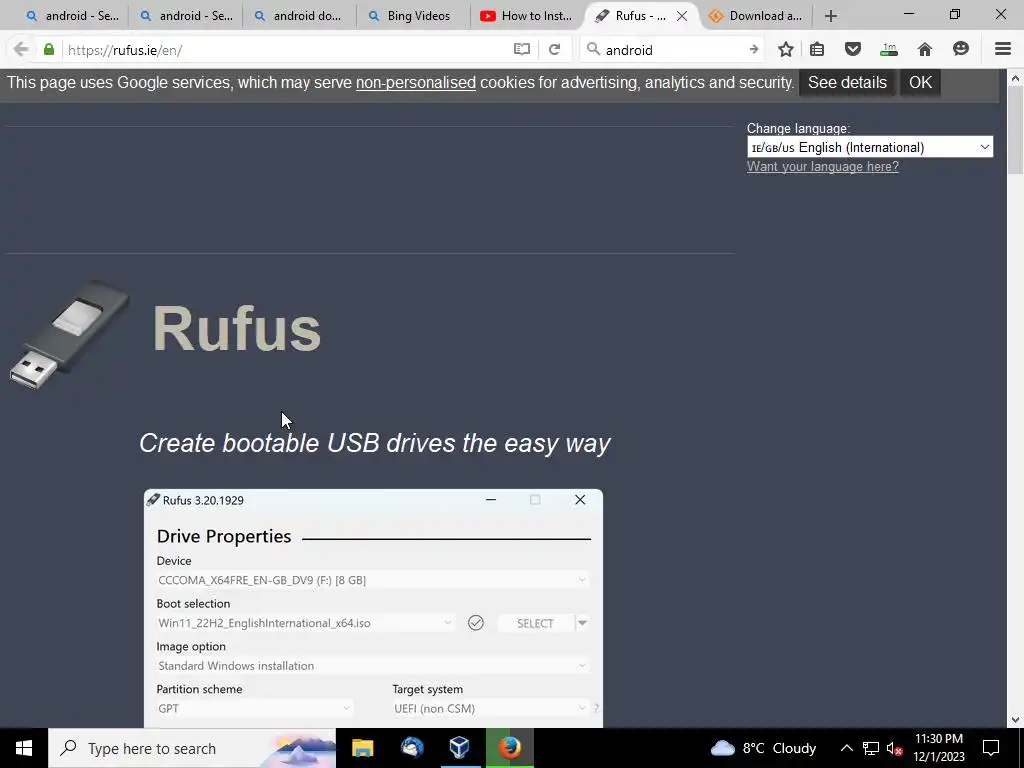
Task: Click the Rufus screenshot SELECT button
Action: coord(535,623)
